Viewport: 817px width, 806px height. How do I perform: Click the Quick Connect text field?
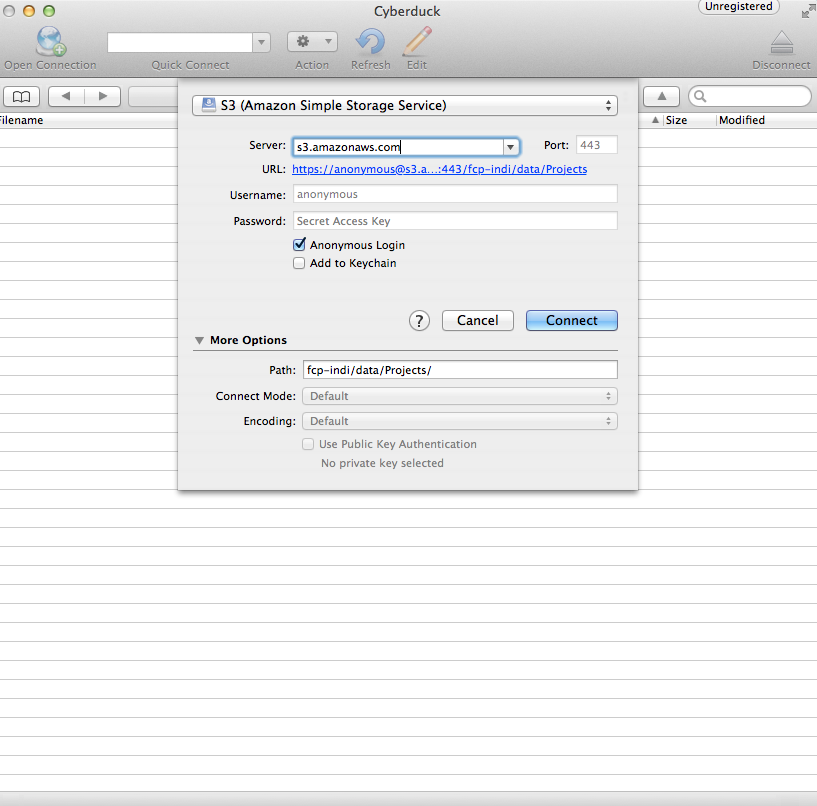tap(180, 42)
